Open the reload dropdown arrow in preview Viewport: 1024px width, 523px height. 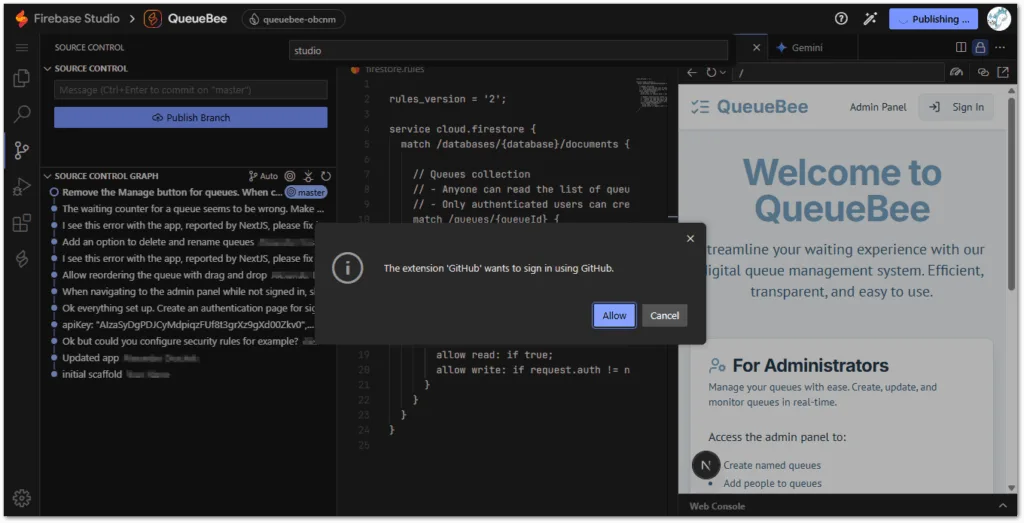[722, 72]
